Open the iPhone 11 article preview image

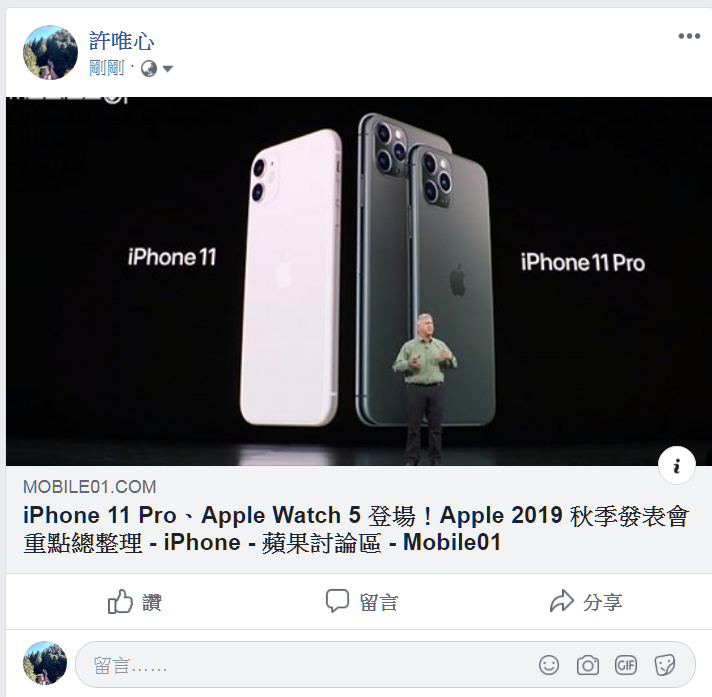pos(359,281)
